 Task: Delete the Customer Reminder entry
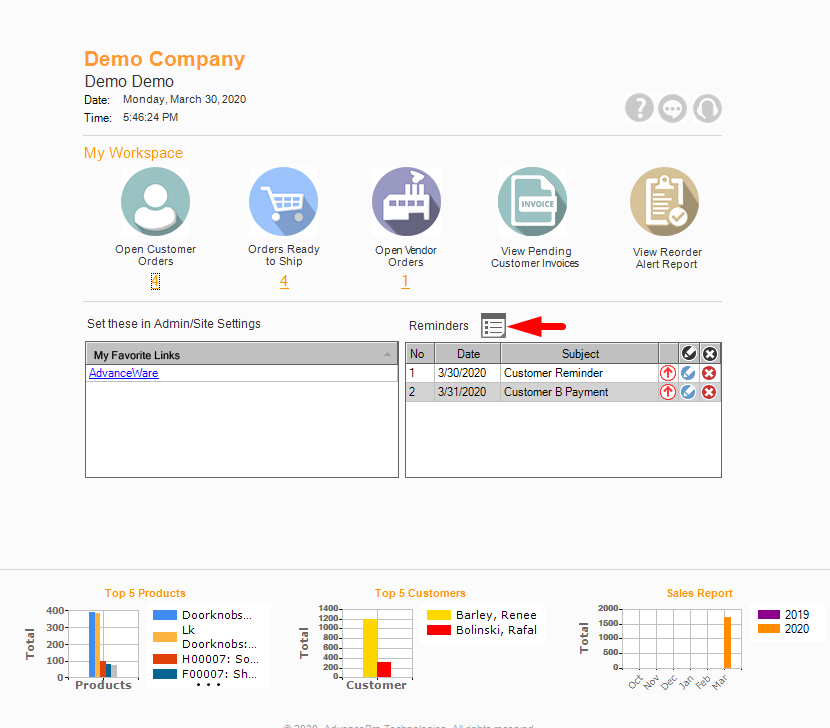[709, 373]
